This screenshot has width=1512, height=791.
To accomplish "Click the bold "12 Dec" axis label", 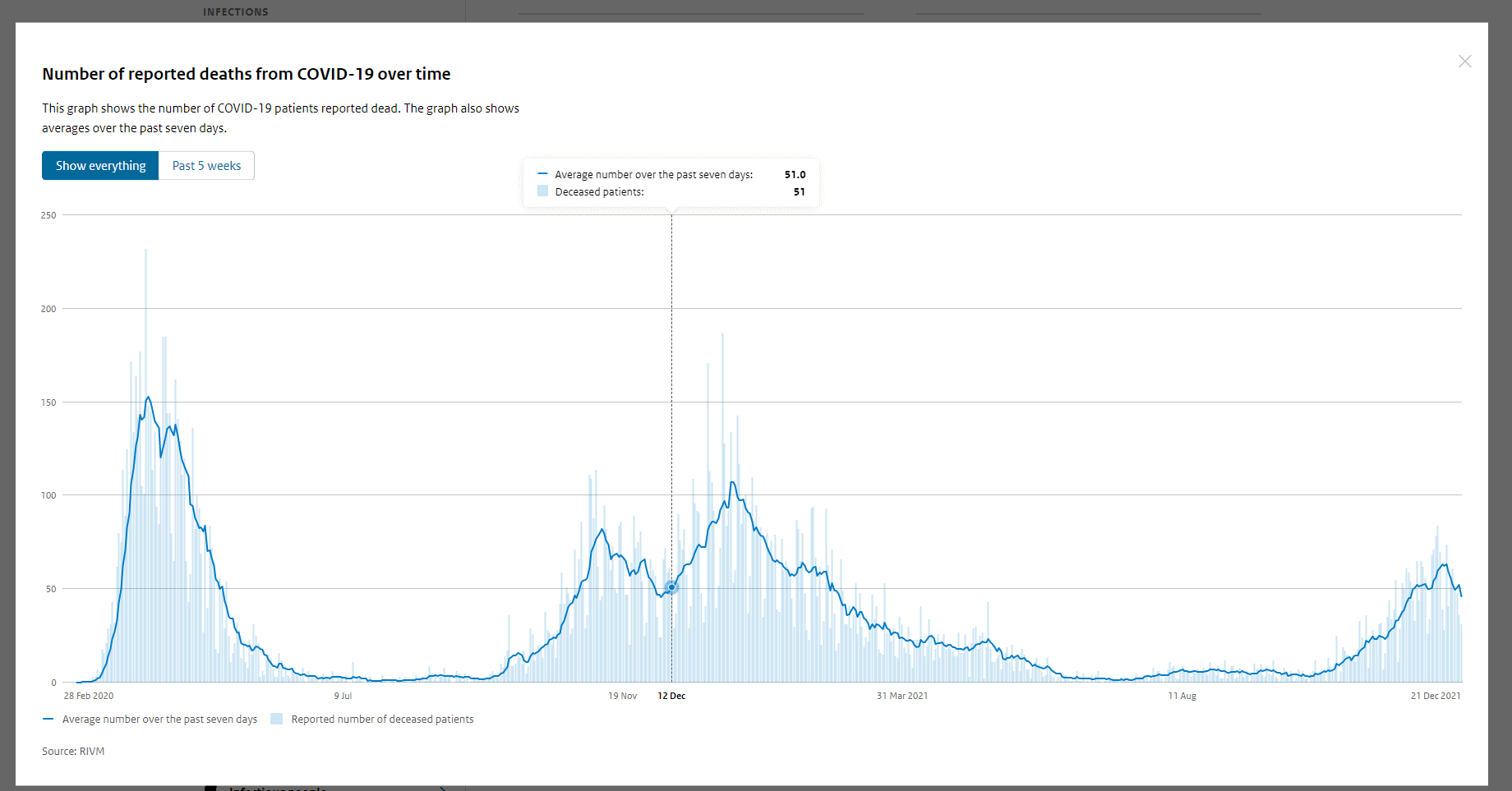I will tap(671, 696).
